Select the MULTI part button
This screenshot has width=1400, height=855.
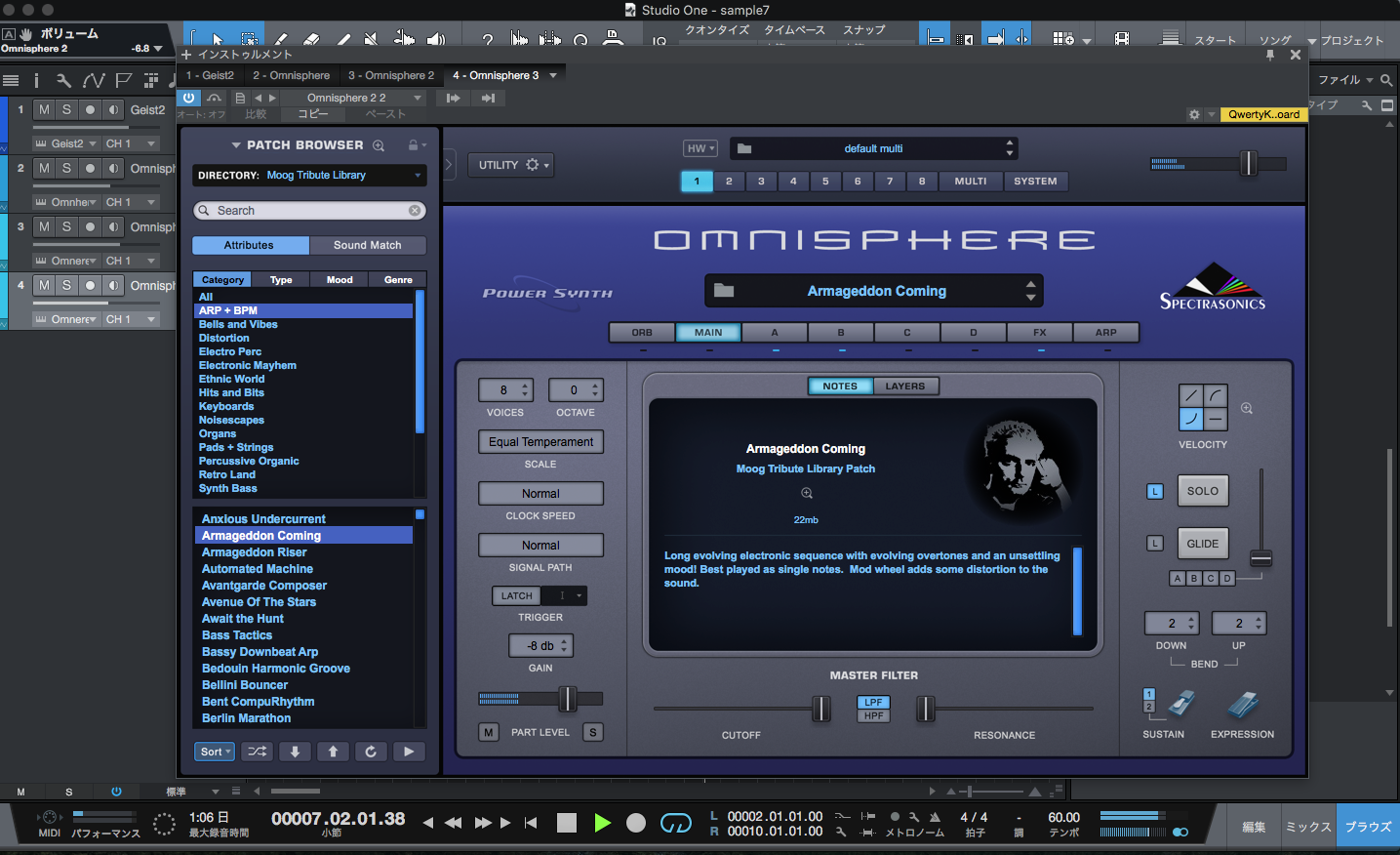[x=971, y=182]
